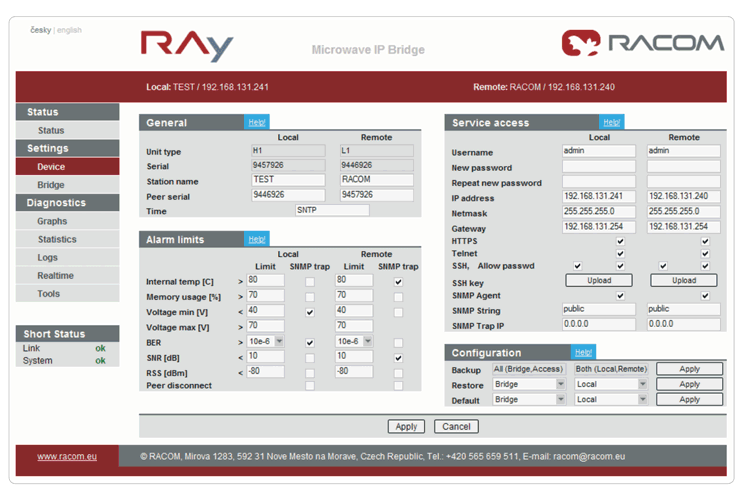Toggle Local Voltage min SNMP trap checkbox
The height and width of the screenshot is (500, 743).
(x=310, y=313)
